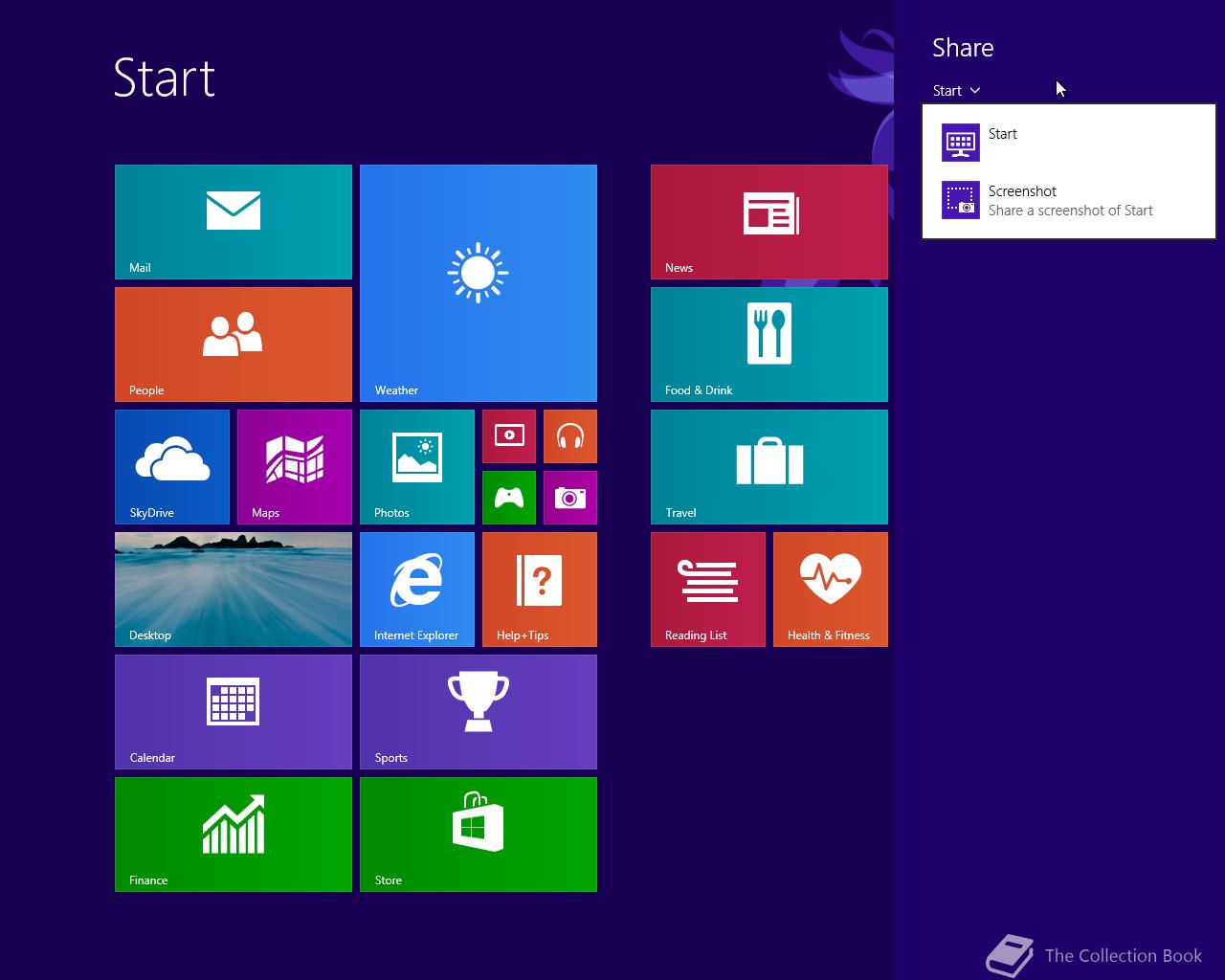Open the Help+Tips tile
Image resolution: width=1225 pixels, height=980 pixels.
click(540, 590)
